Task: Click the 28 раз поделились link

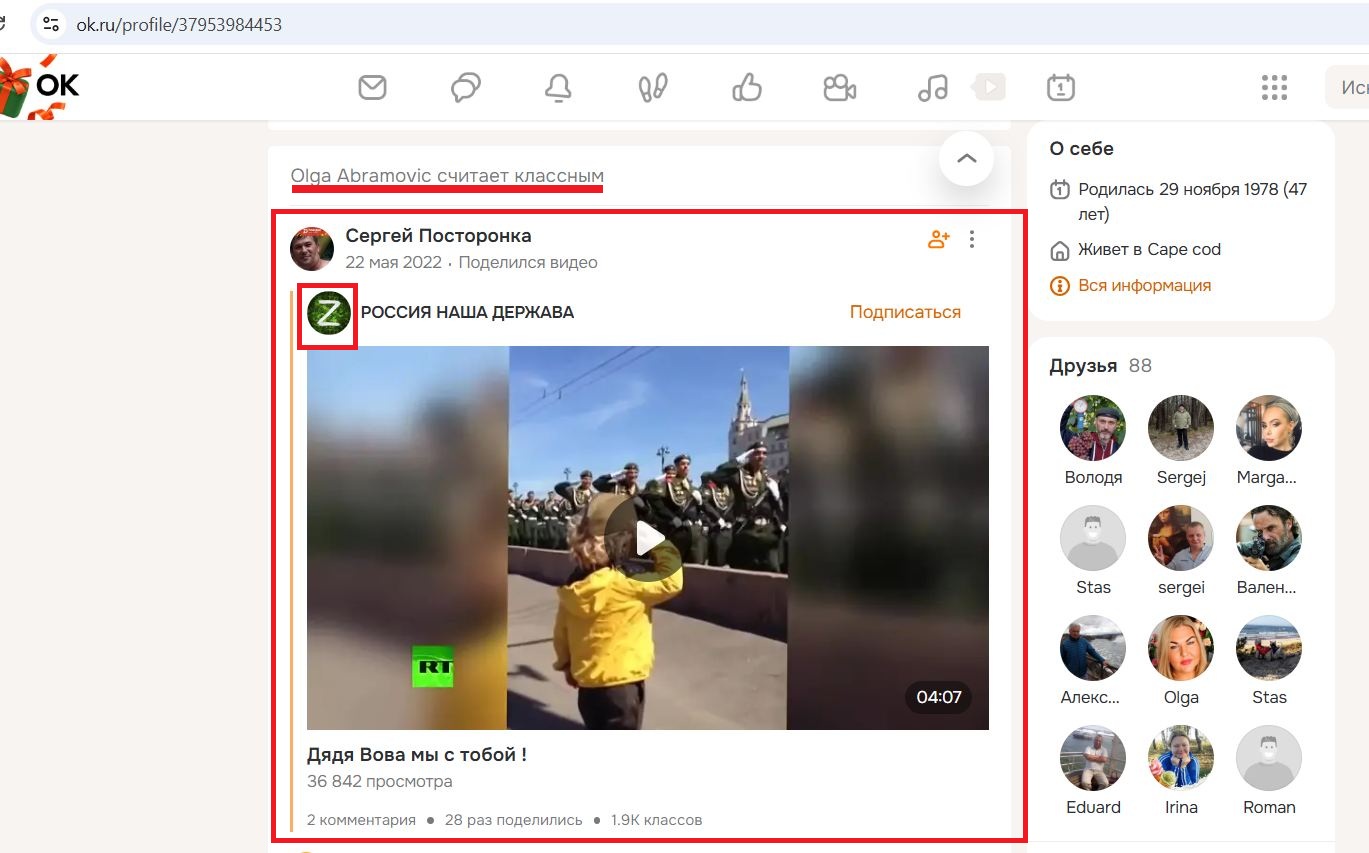Action: pos(513,820)
